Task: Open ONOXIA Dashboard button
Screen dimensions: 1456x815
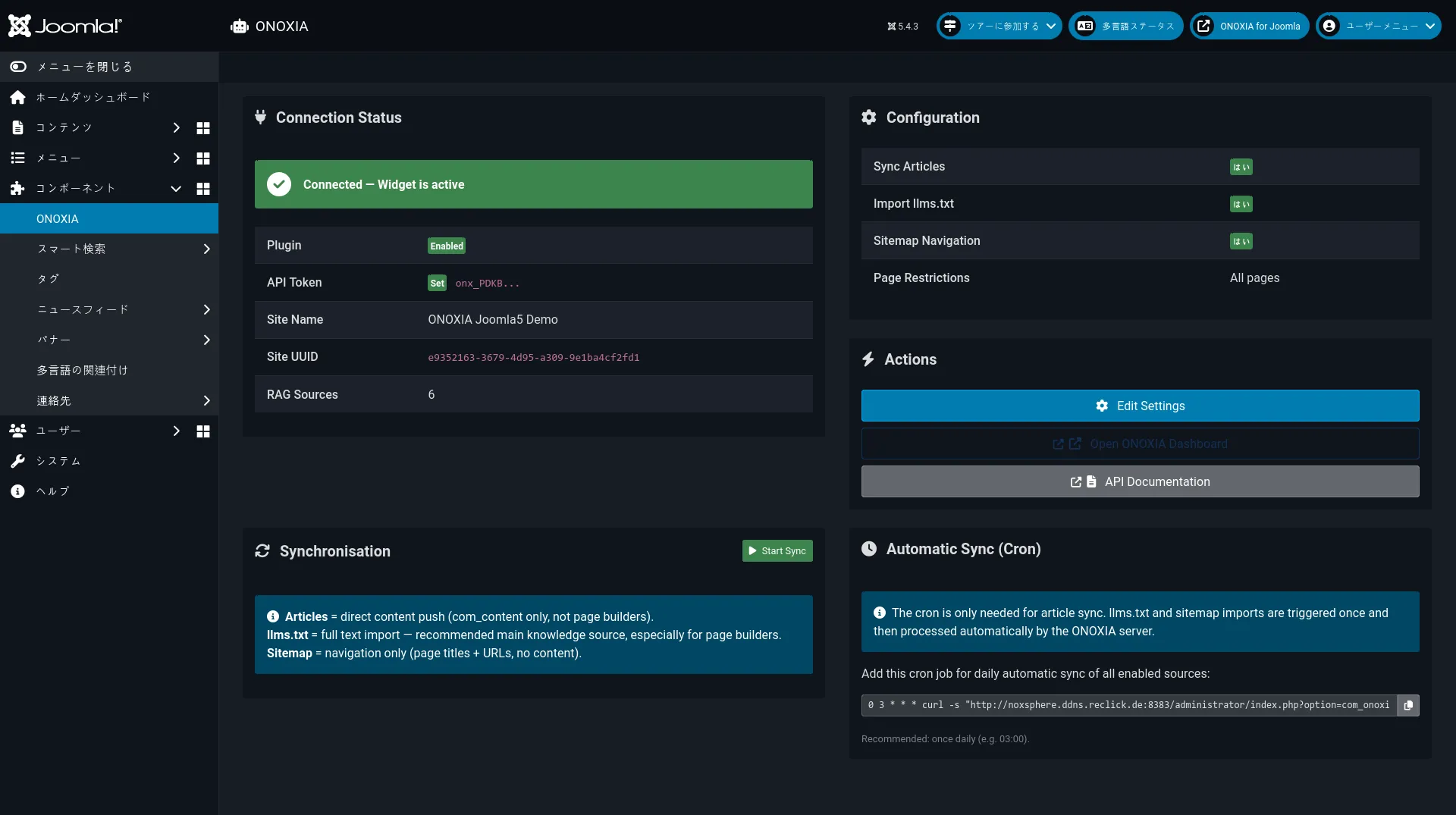Action: point(1140,444)
